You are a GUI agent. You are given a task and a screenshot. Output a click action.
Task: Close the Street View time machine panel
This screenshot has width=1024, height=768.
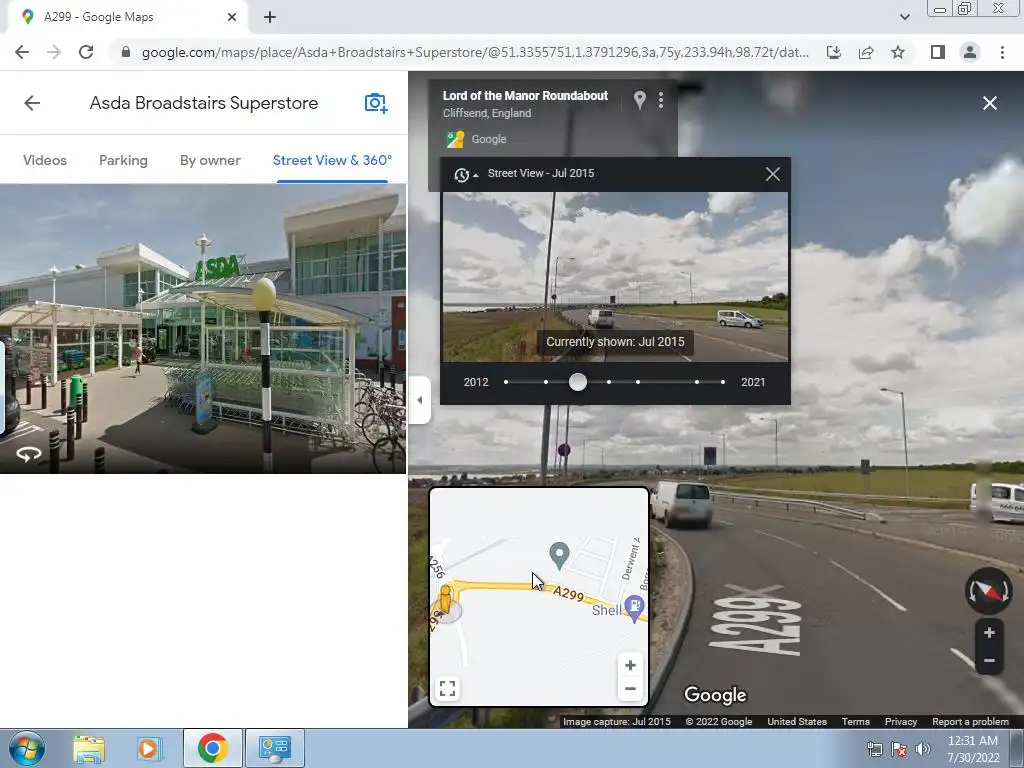point(773,174)
